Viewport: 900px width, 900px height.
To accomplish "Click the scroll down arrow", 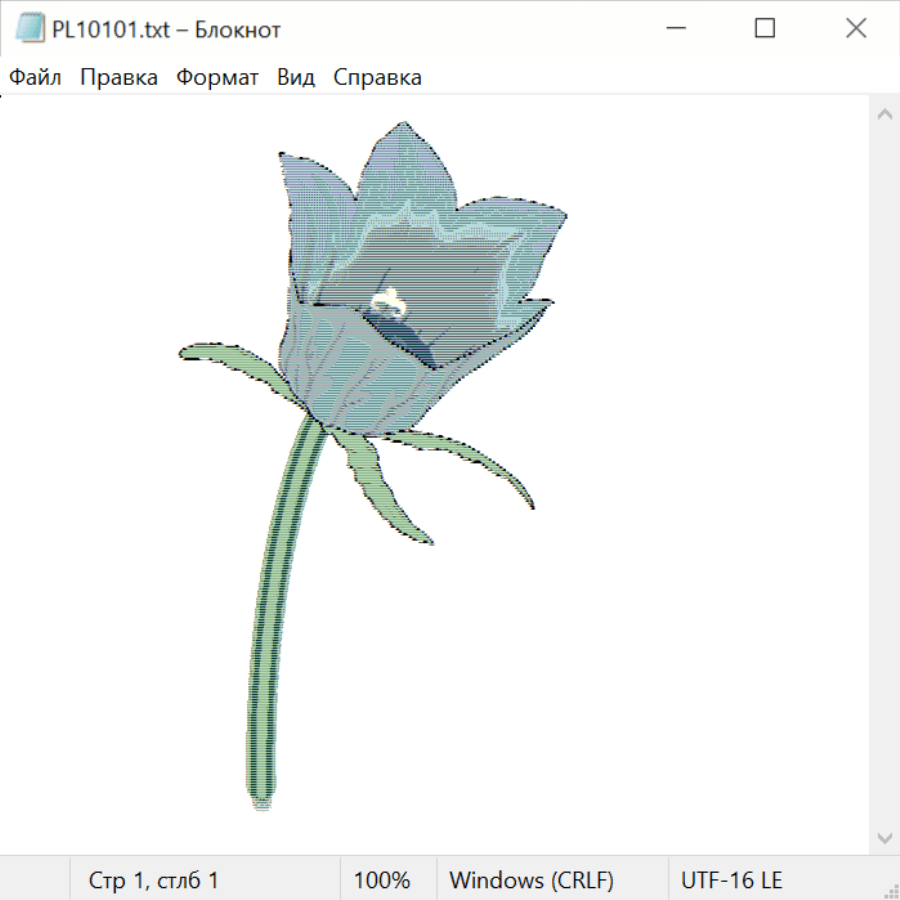I will tap(884, 837).
